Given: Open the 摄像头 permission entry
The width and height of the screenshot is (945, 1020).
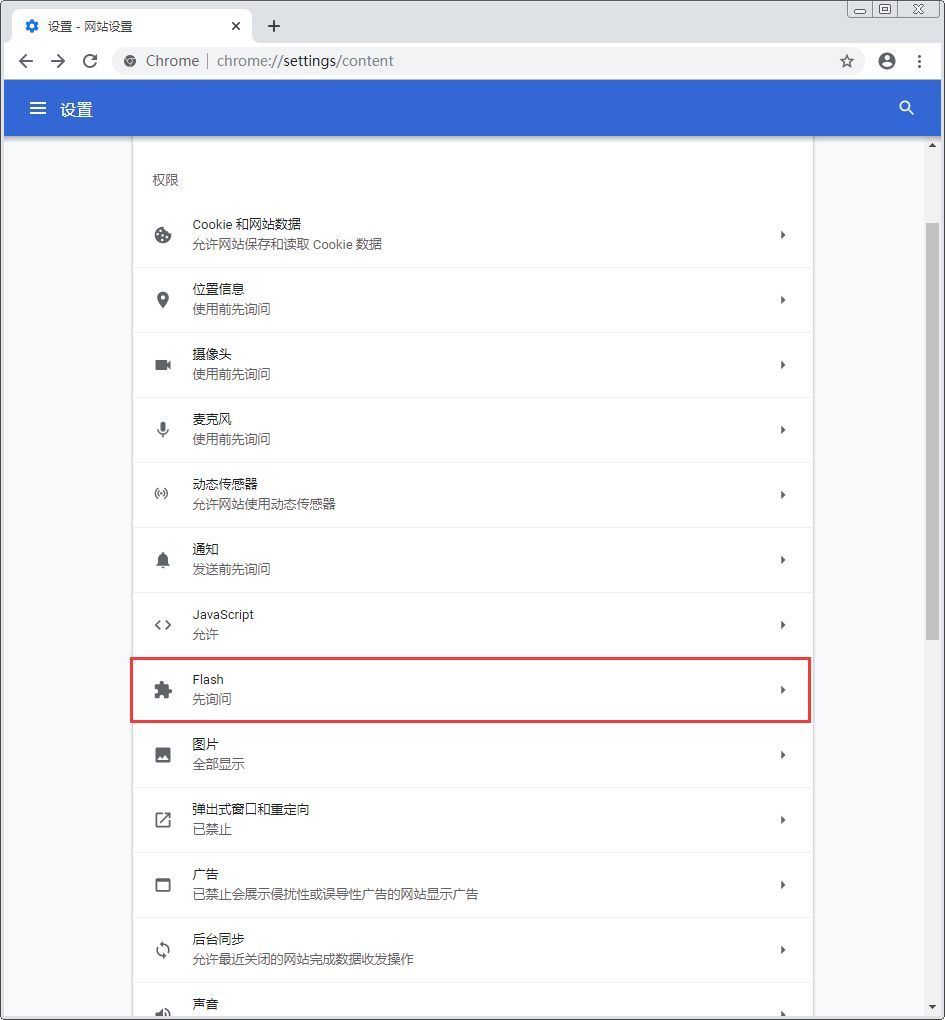Looking at the screenshot, I should (x=473, y=365).
